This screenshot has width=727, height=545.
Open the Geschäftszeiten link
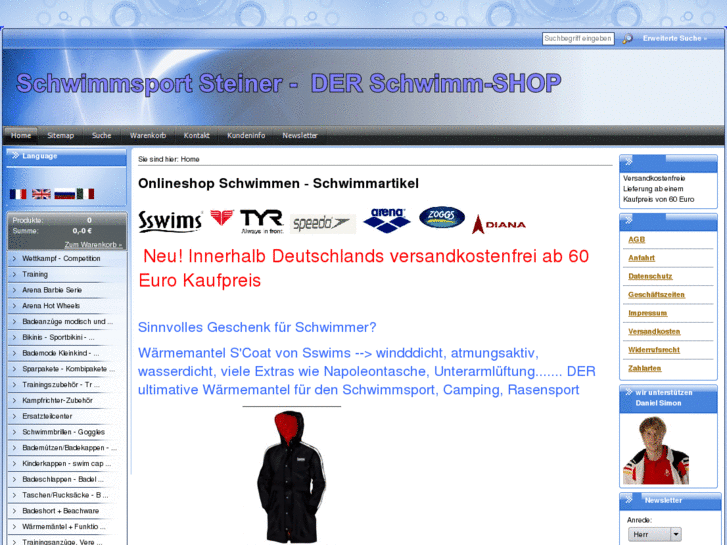coord(656,295)
